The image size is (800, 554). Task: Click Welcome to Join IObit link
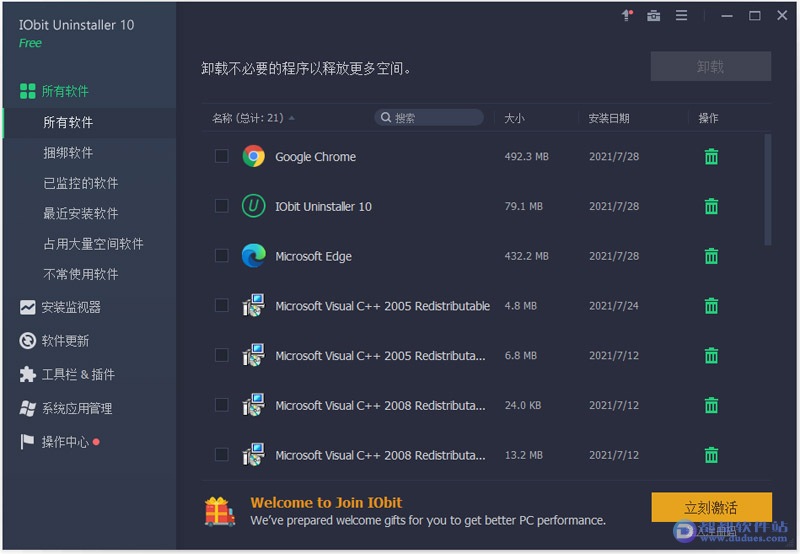(326, 502)
